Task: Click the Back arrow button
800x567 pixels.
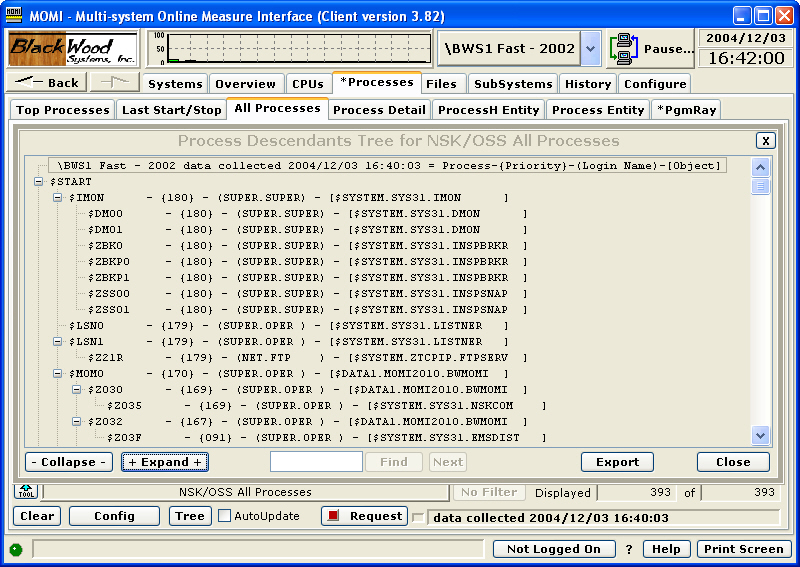Action: click(x=48, y=83)
